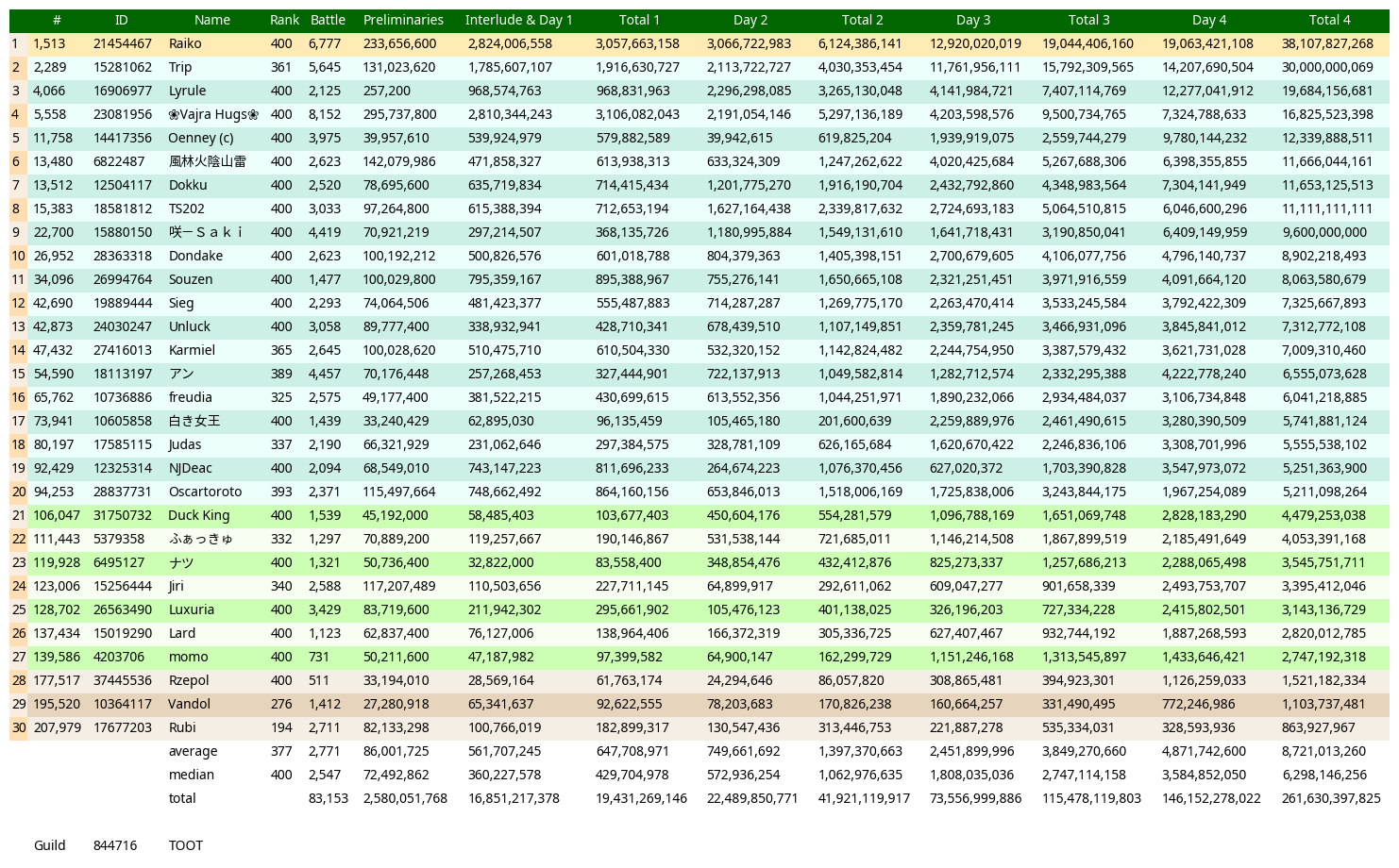Click player name Unluck

click(190, 326)
